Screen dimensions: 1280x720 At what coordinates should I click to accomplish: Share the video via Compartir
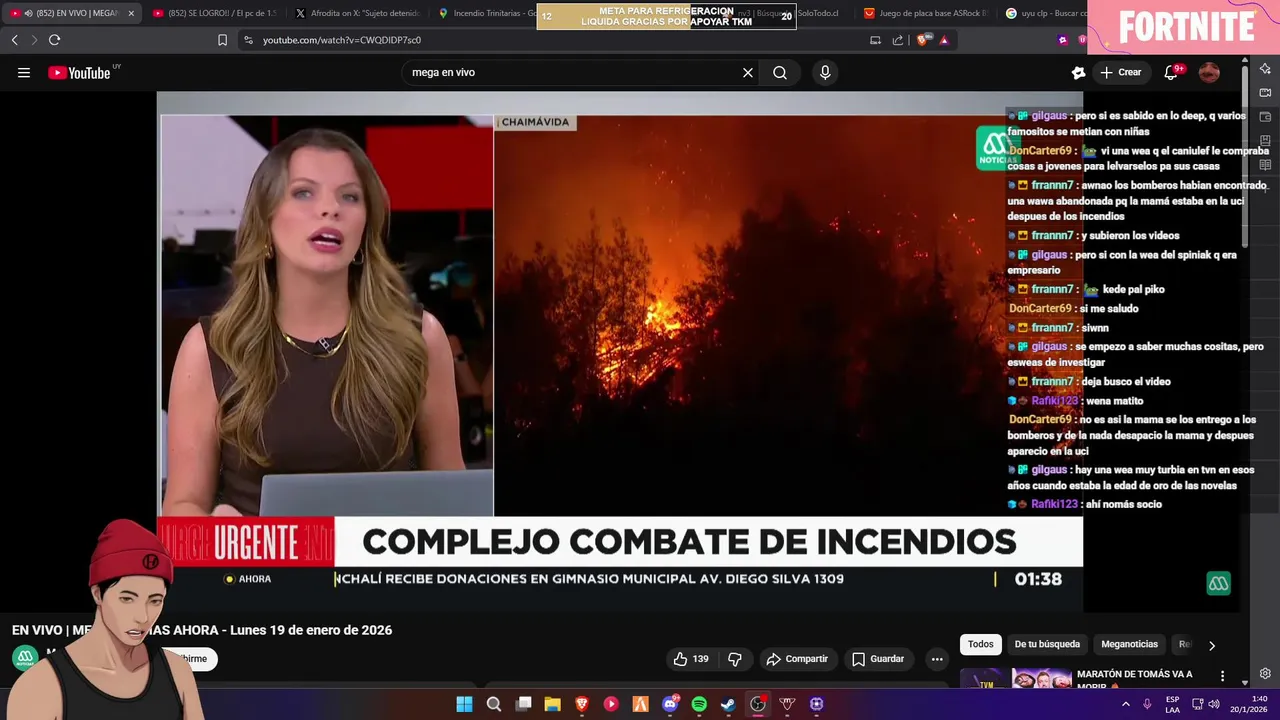[797, 659]
